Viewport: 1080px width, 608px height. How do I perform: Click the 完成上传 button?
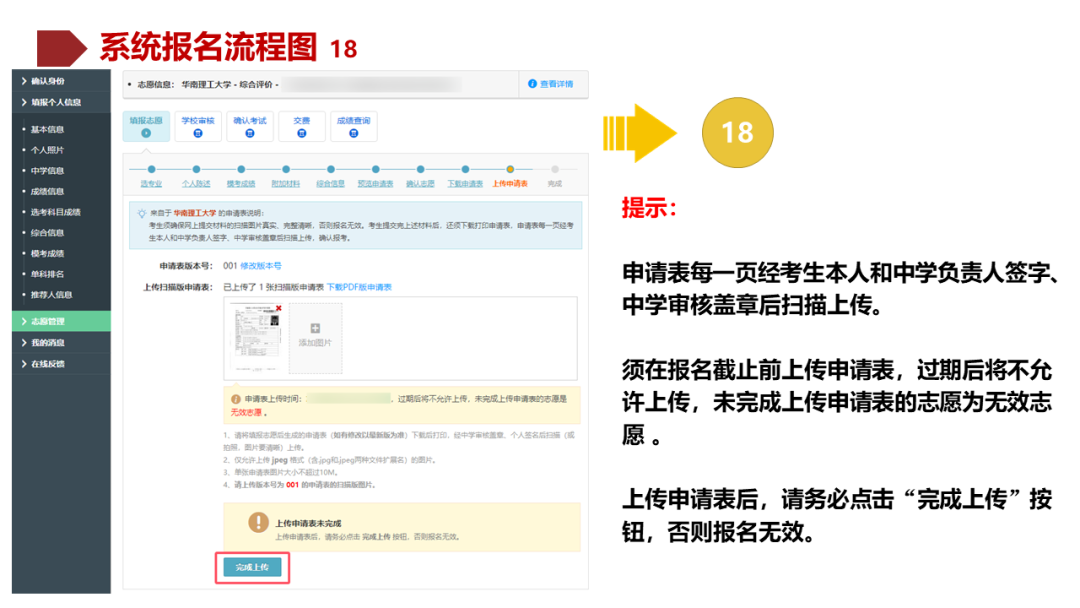tap(252, 565)
